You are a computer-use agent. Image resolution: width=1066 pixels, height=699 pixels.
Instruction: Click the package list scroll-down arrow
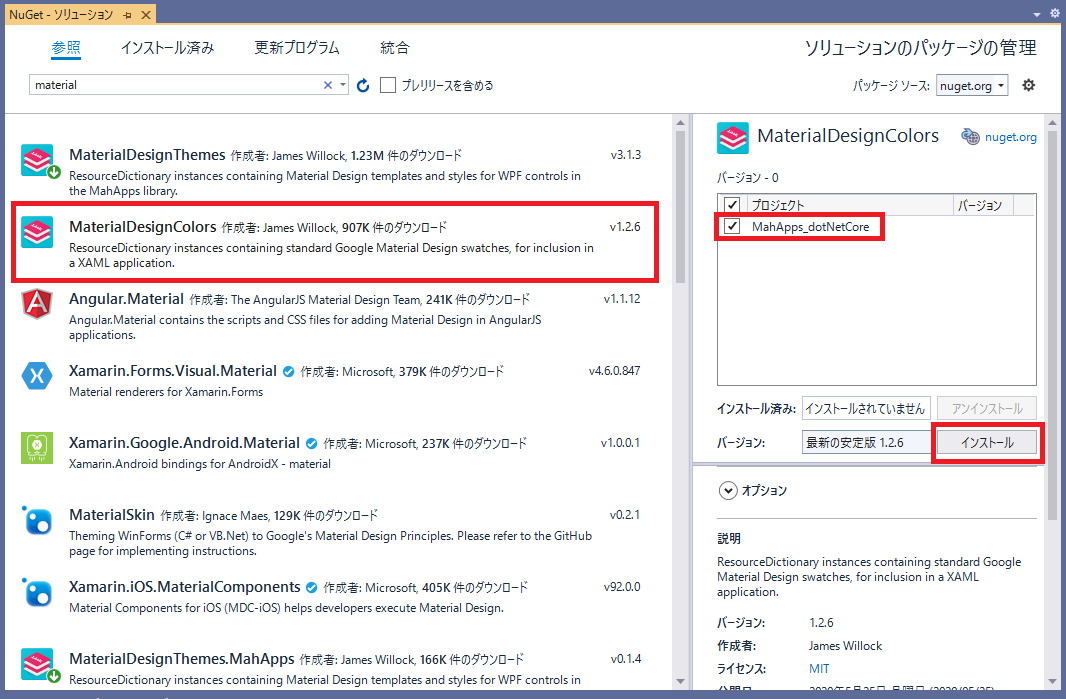pyautogui.click(x=680, y=681)
